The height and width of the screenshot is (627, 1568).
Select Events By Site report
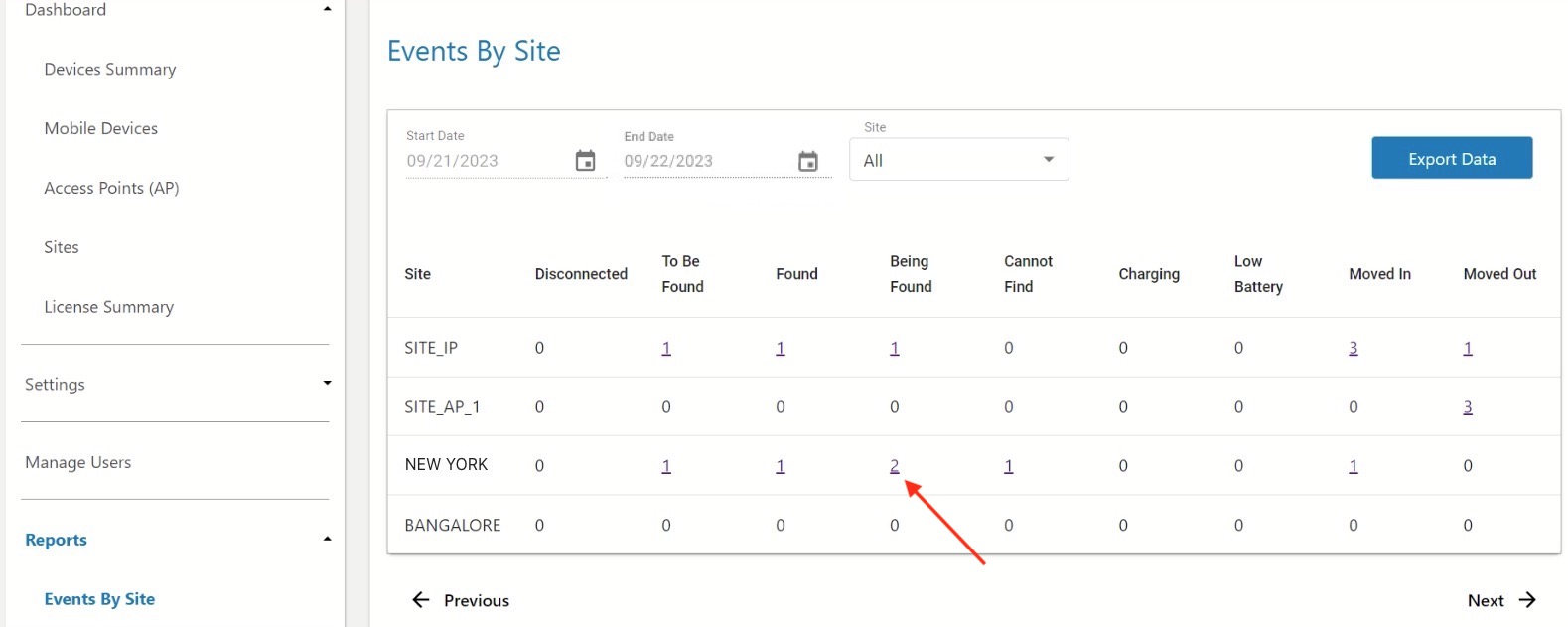99,599
